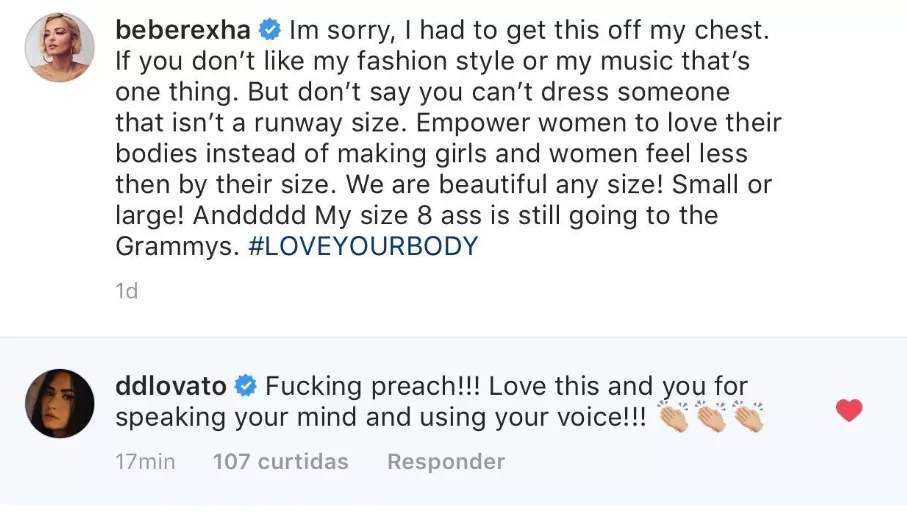Viewport: 907px width, 512px height.
Task: Open the #LOVEYOURBODY hashtag
Action: tap(362, 246)
